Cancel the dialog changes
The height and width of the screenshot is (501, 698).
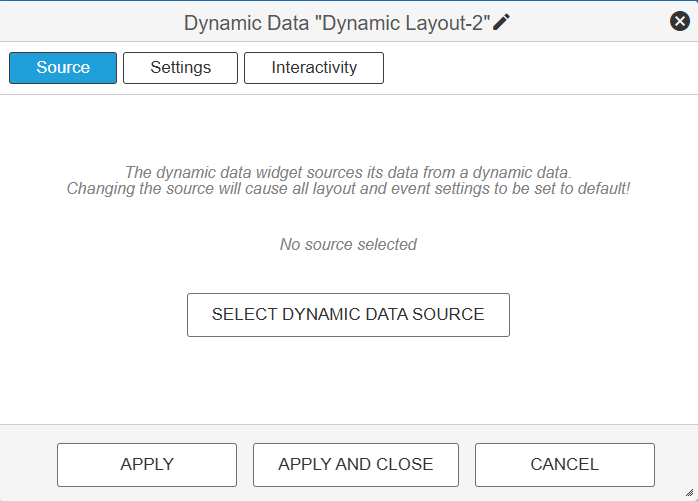564,464
